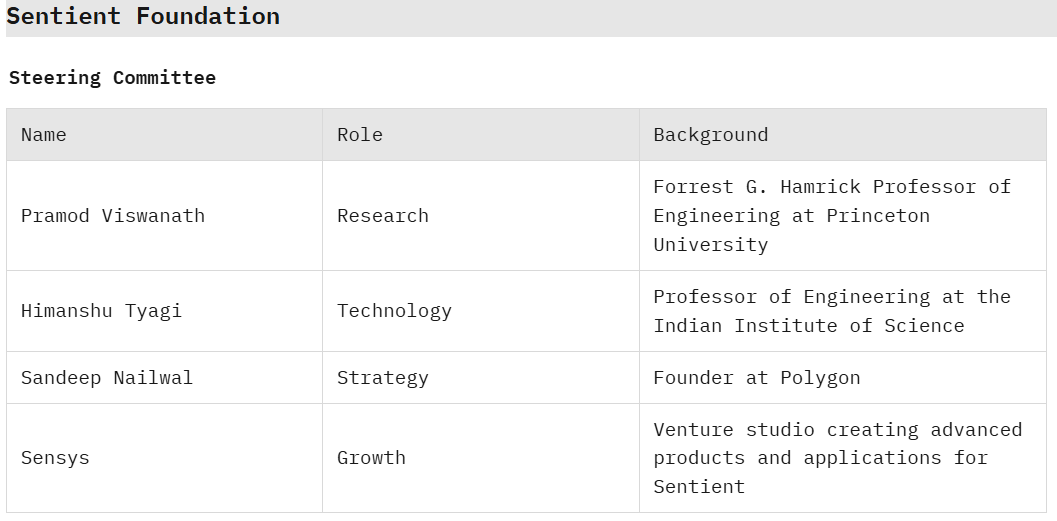Click the Sentient Foundation heading
Screen dimensions: 1057x521
pos(143,16)
